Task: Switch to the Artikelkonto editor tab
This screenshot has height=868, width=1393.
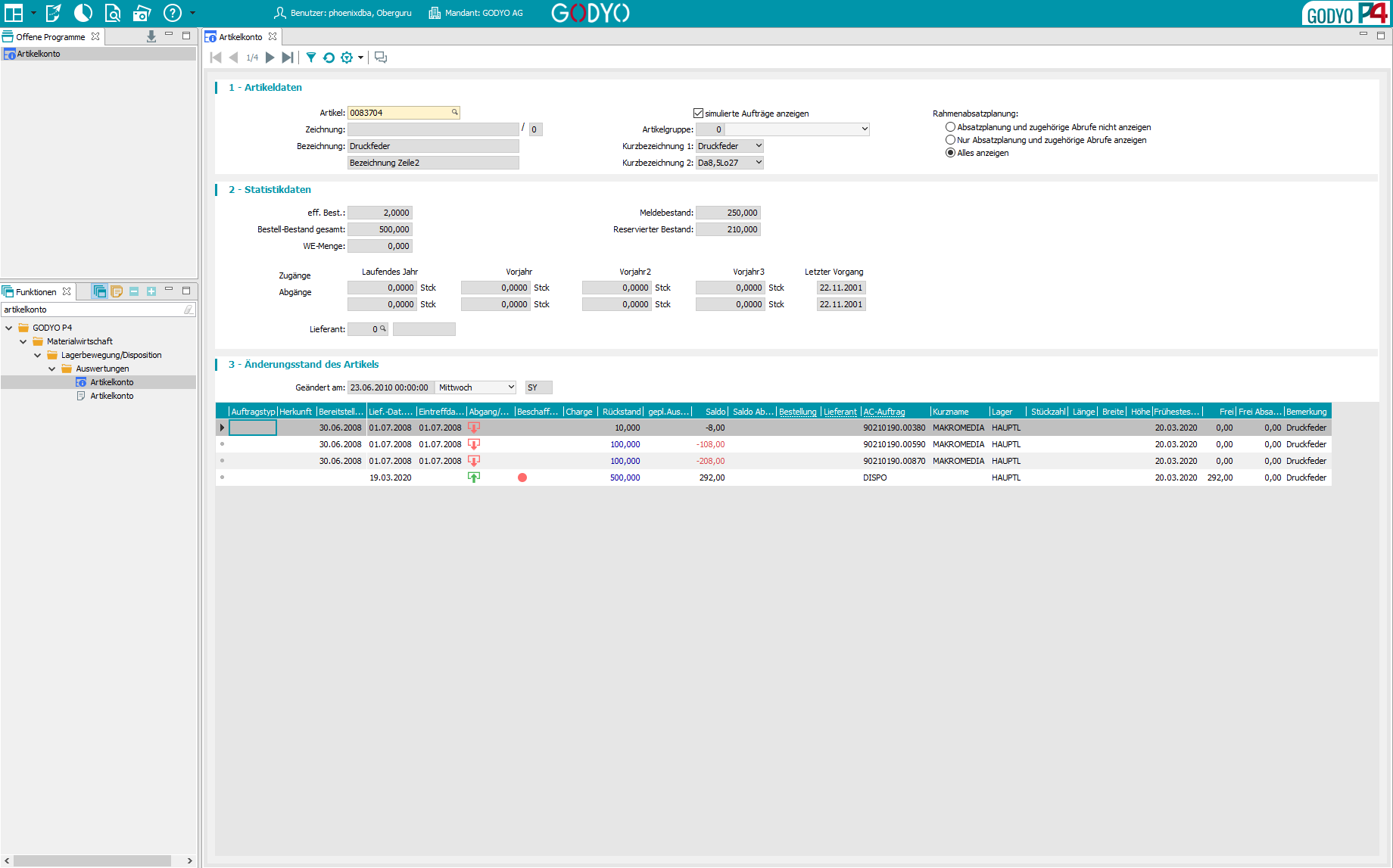Action: [240, 37]
